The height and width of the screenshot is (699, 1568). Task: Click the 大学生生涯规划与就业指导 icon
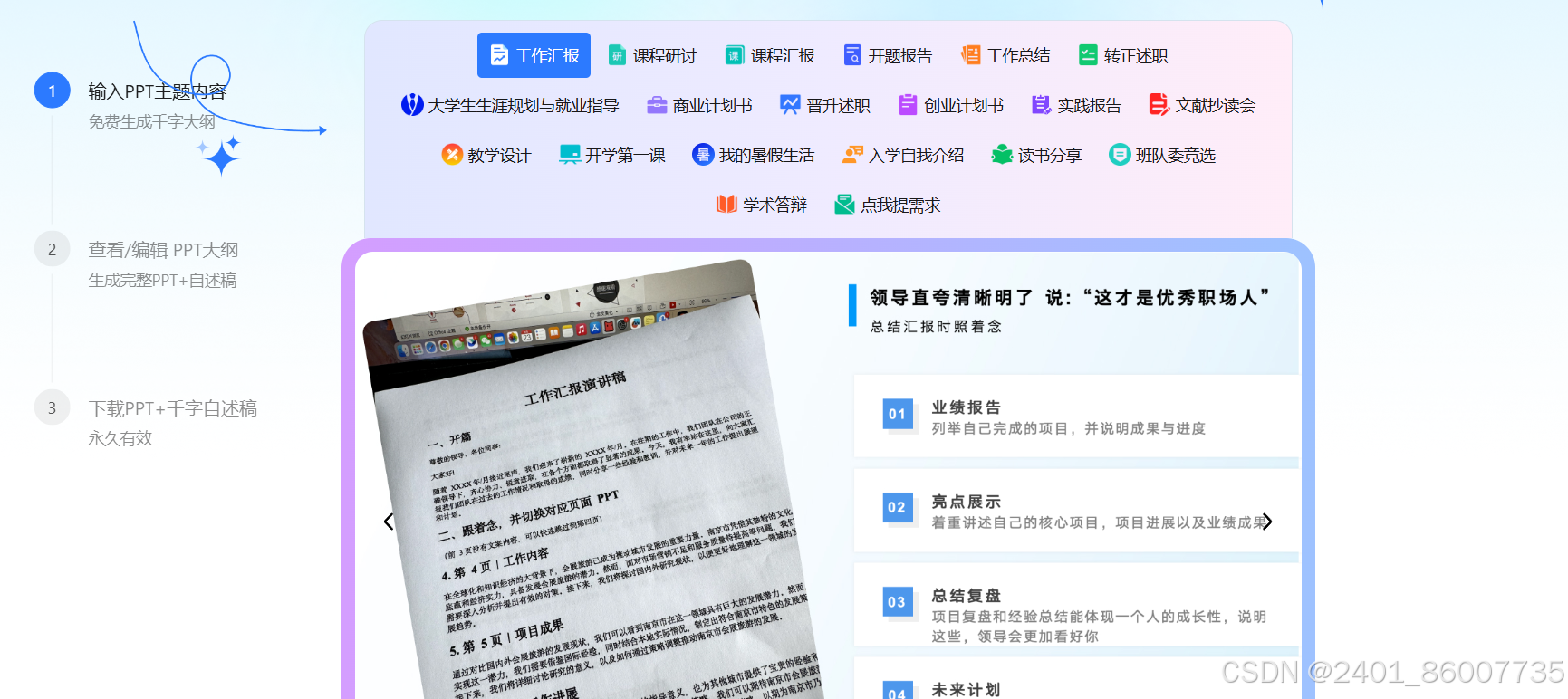[412, 105]
